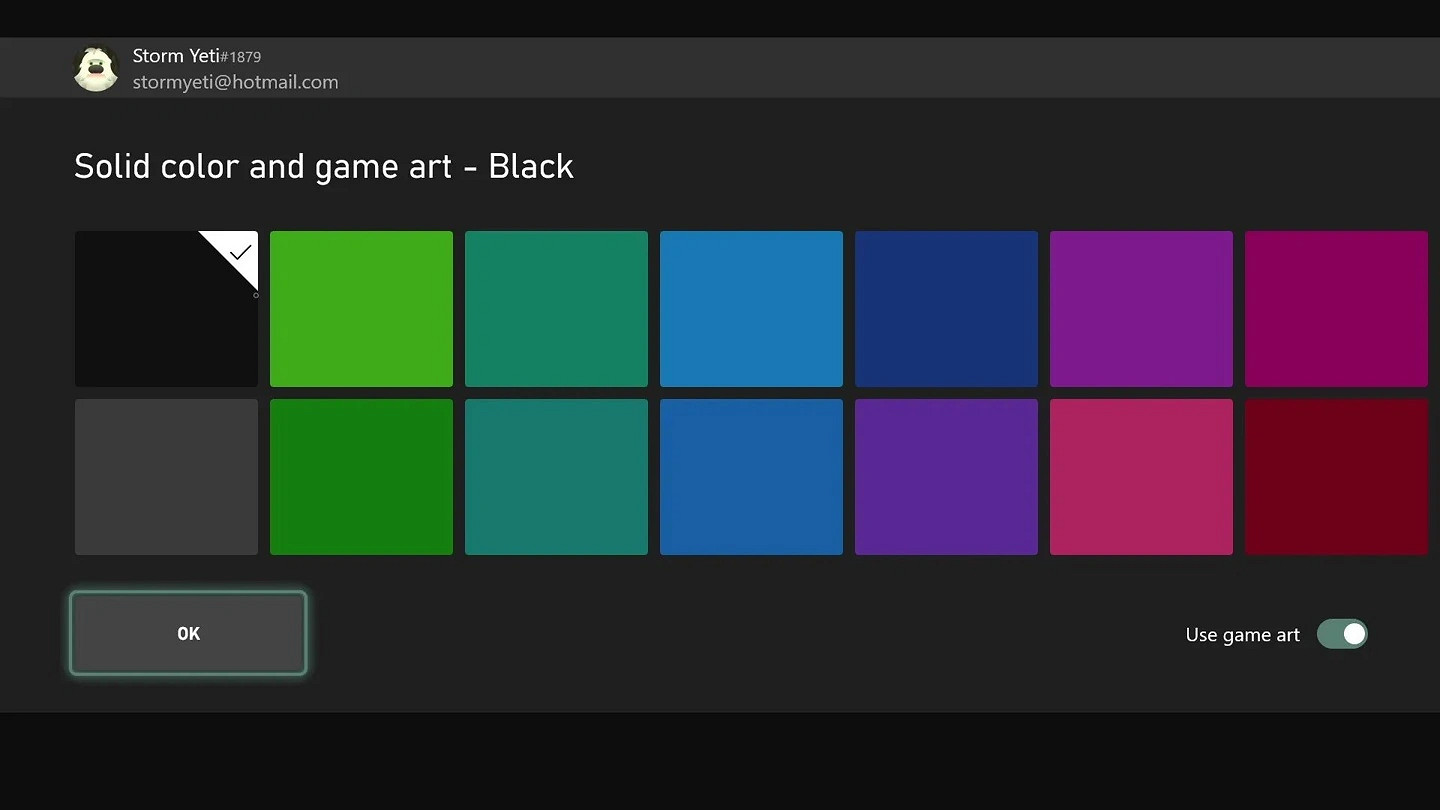This screenshot has width=1440, height=810.
Task: Pick the dark gray color swatch
Action: pyautogui.click(x=166, y=477)
